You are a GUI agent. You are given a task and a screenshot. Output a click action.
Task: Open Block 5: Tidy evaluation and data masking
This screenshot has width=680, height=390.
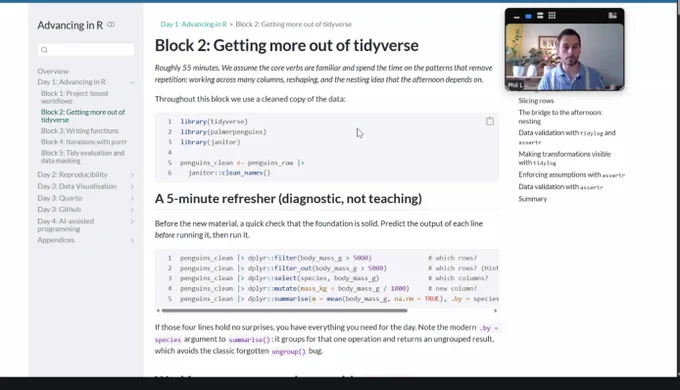[x=82, y=157]
